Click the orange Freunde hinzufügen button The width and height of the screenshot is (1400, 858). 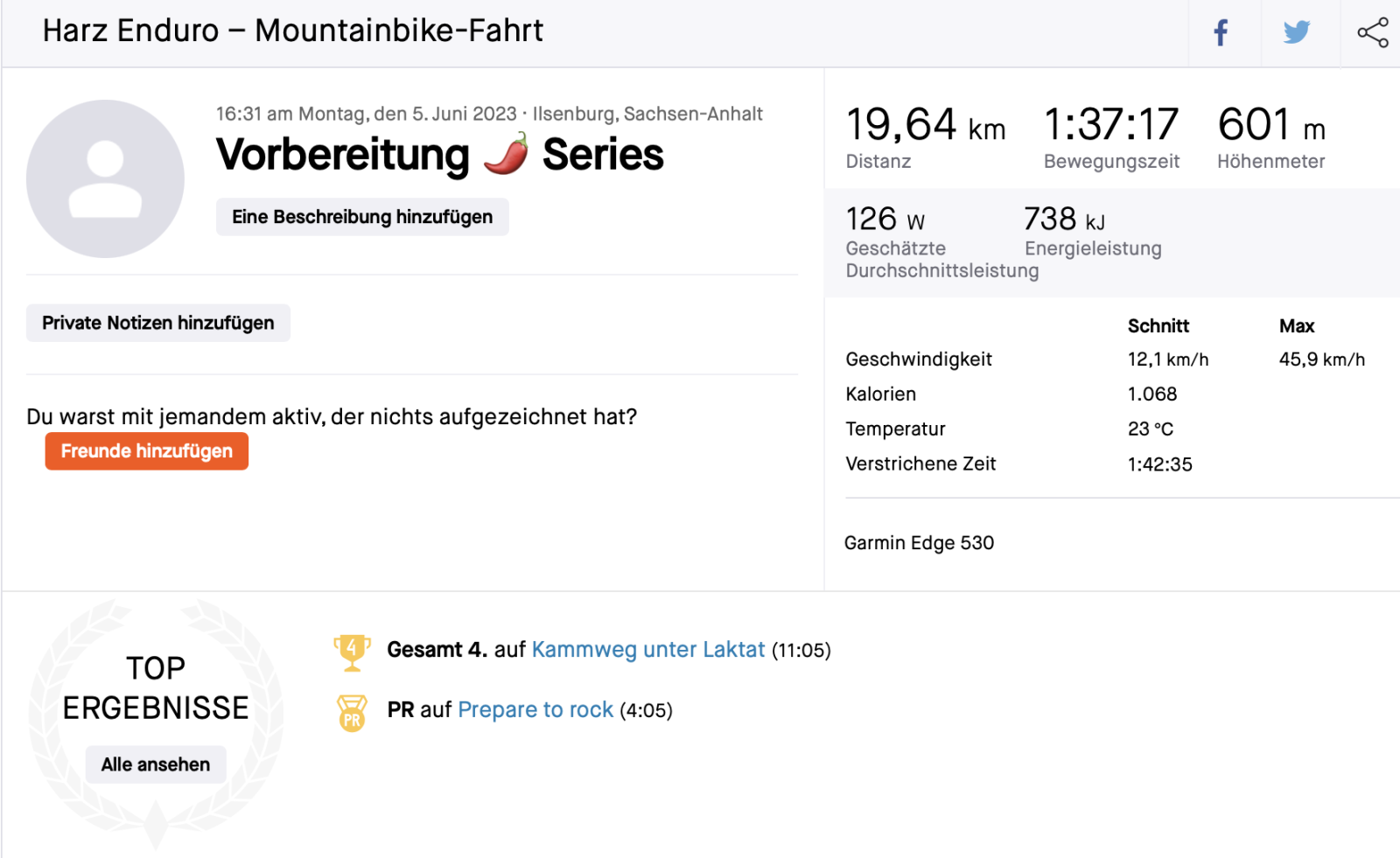coord(147,451)
